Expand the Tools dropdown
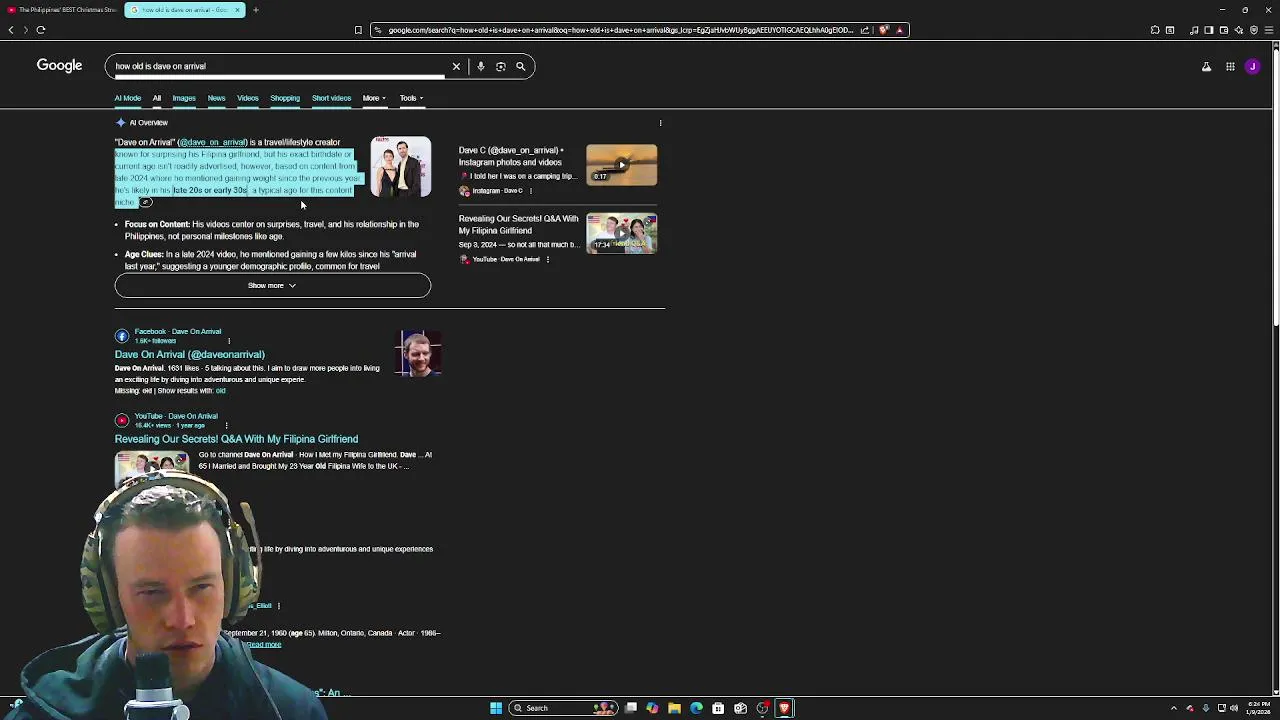Screen dimensions: 1280x720 [411, 98]
